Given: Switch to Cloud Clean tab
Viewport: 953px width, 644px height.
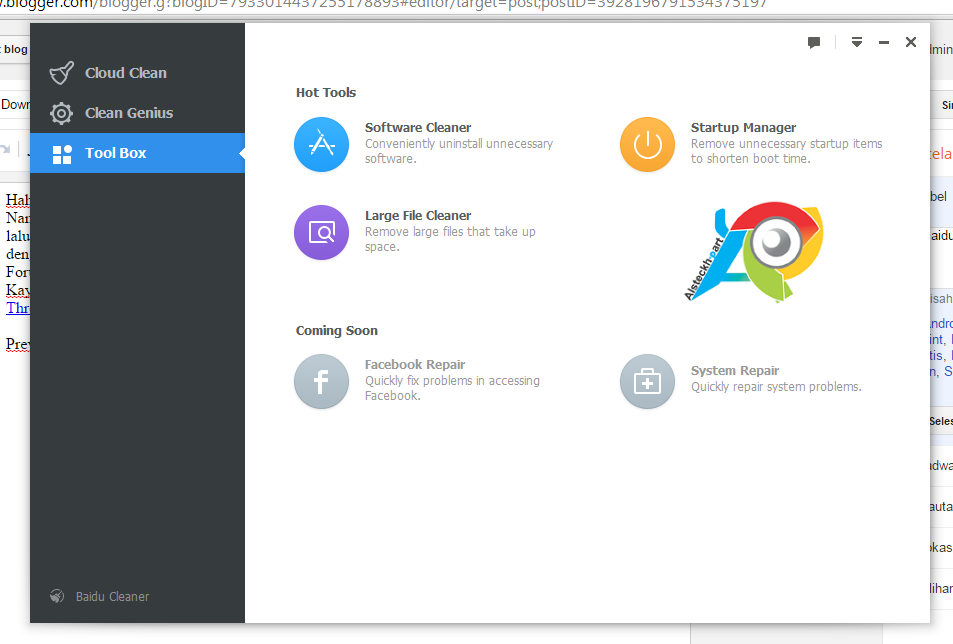Looking at the screenshot, I should click(x=137, y=73).
